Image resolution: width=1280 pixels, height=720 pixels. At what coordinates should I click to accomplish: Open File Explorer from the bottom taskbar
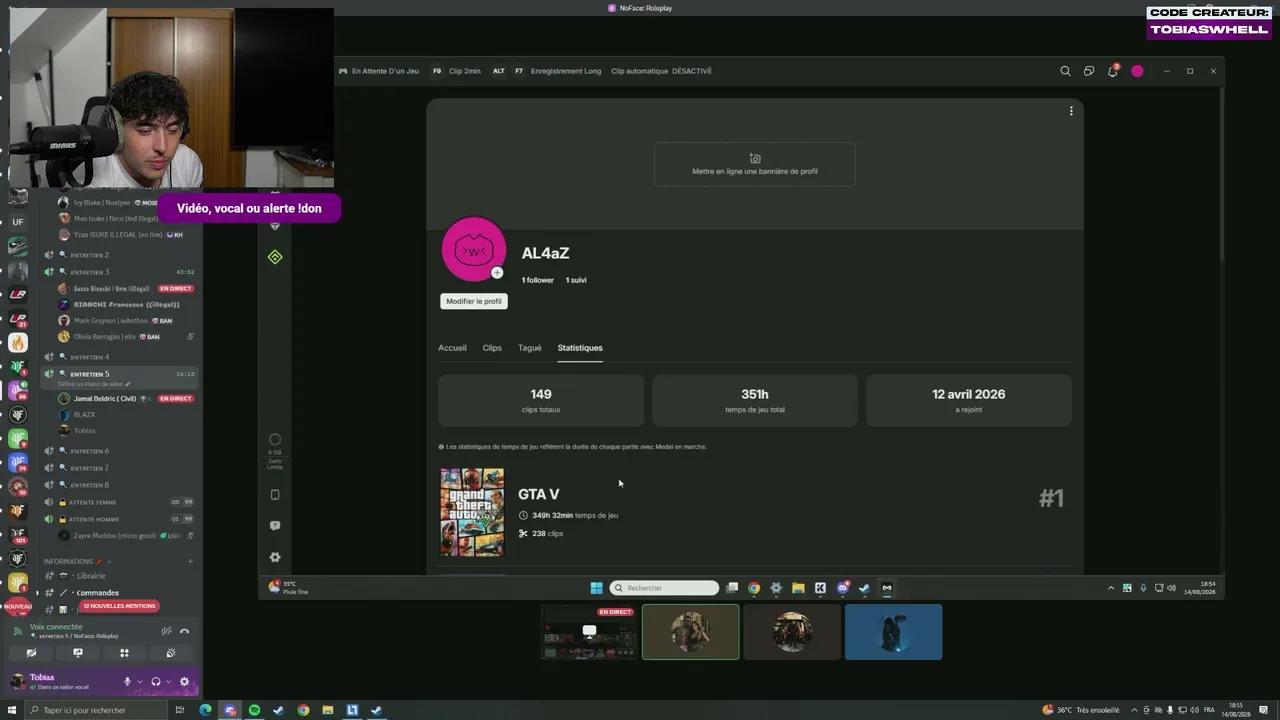click(327, 710)
